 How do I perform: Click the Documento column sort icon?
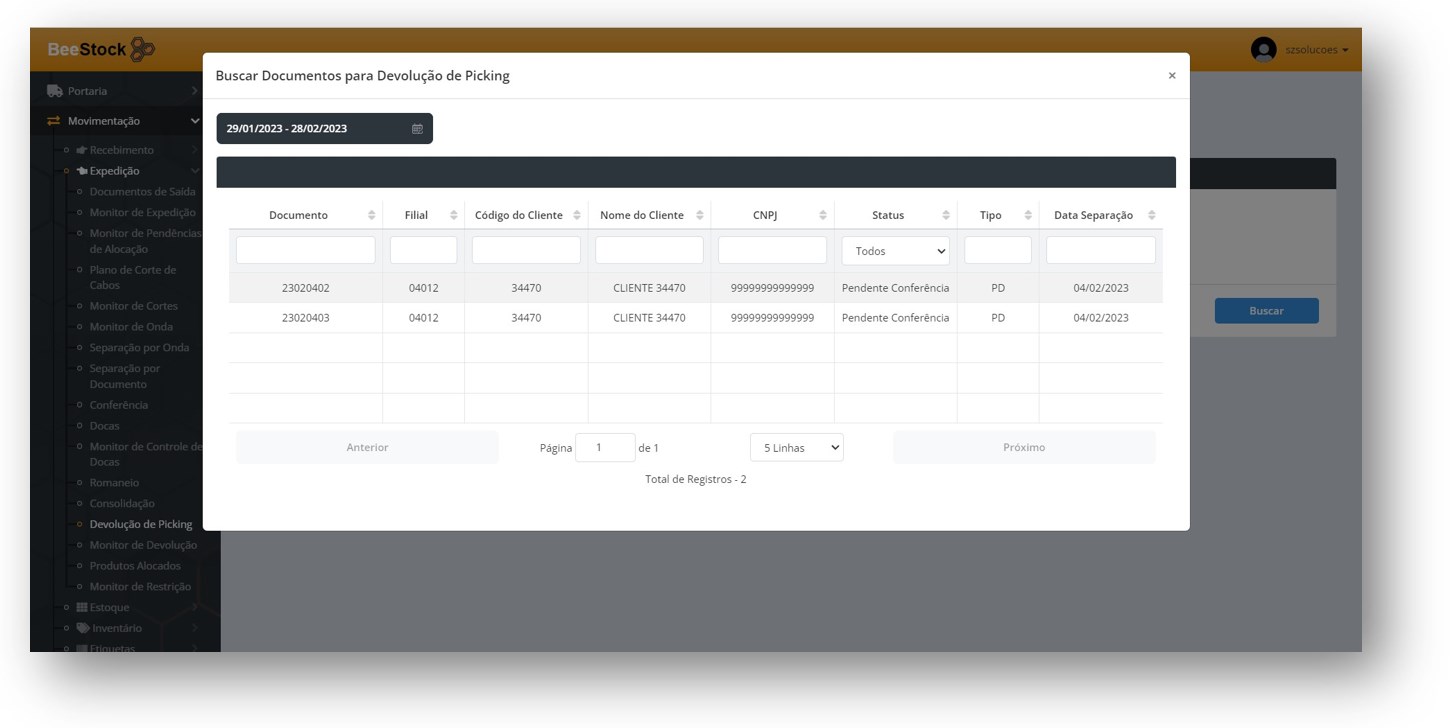tap(372, 216)
